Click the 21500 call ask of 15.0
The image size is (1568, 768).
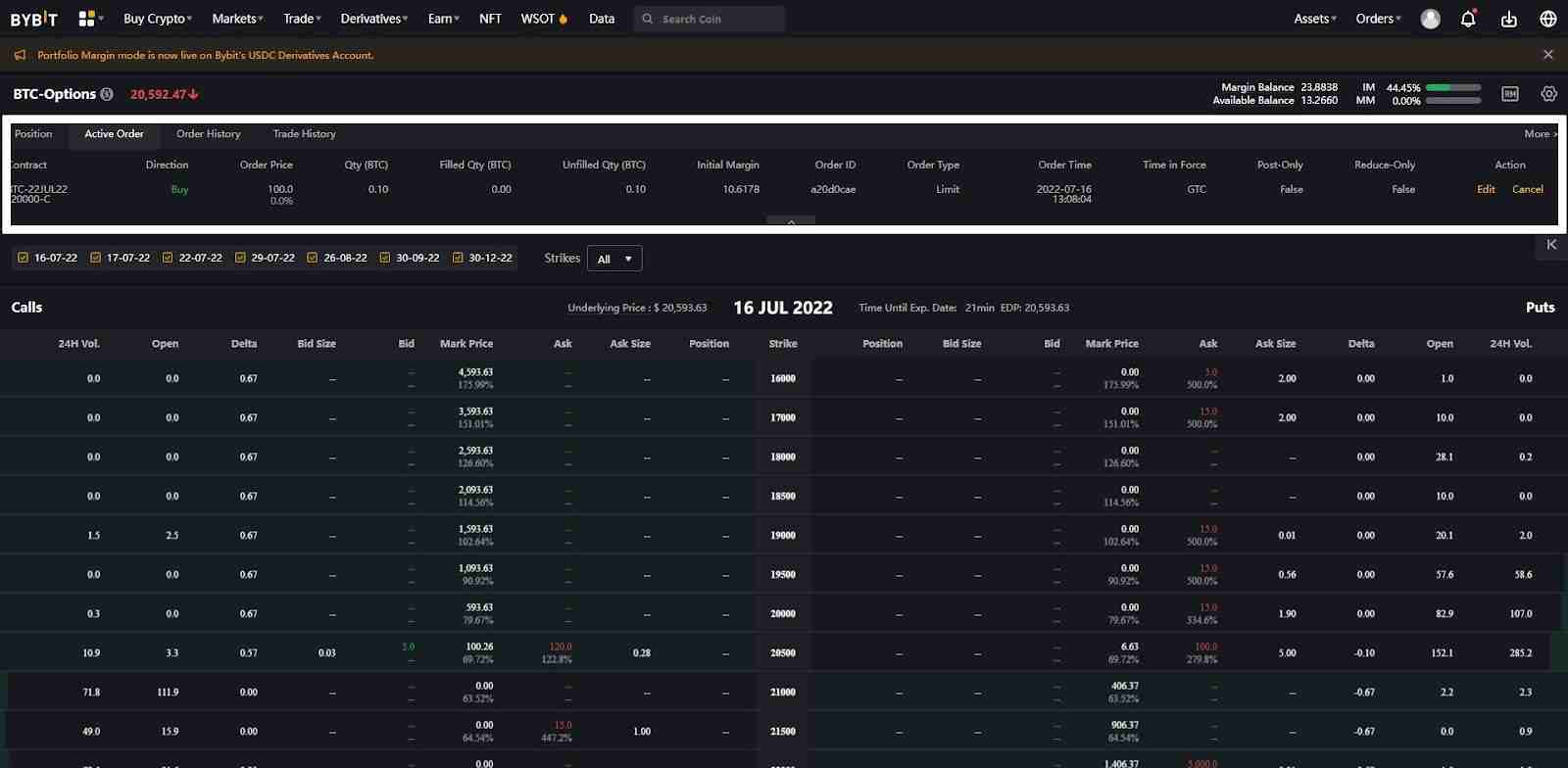coord(563,725)
